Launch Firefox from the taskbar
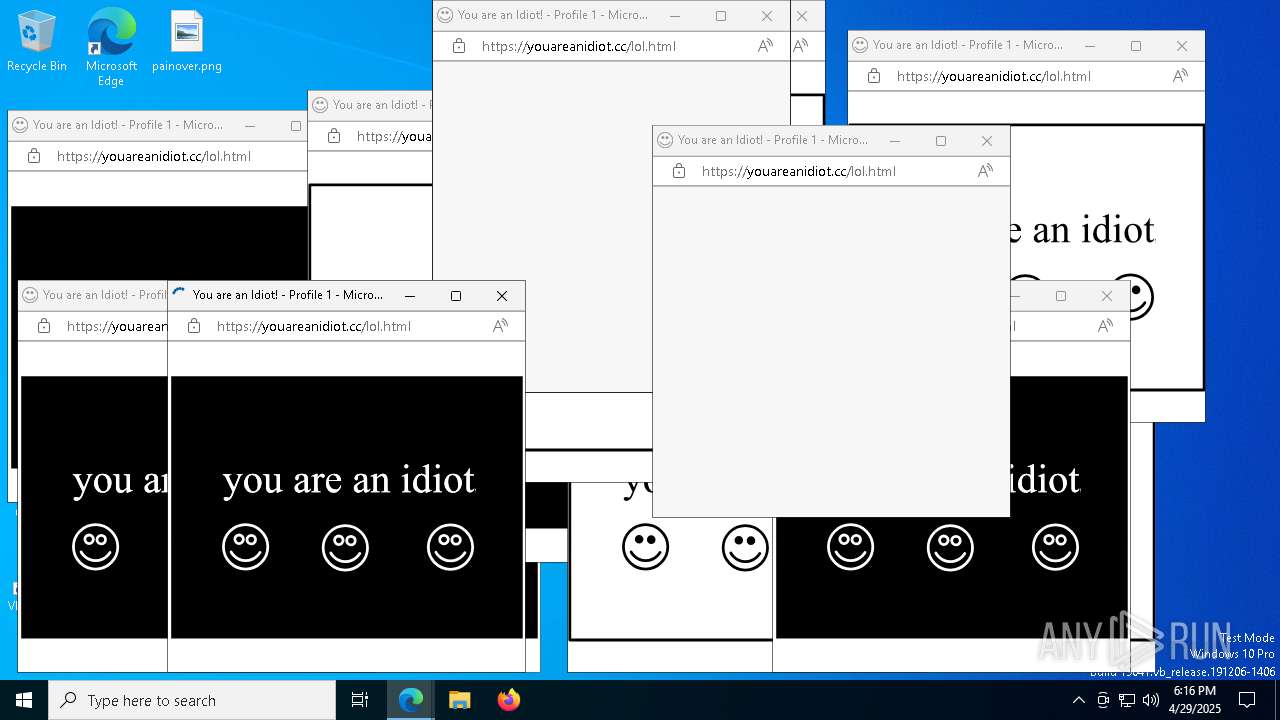 (509, 700)
